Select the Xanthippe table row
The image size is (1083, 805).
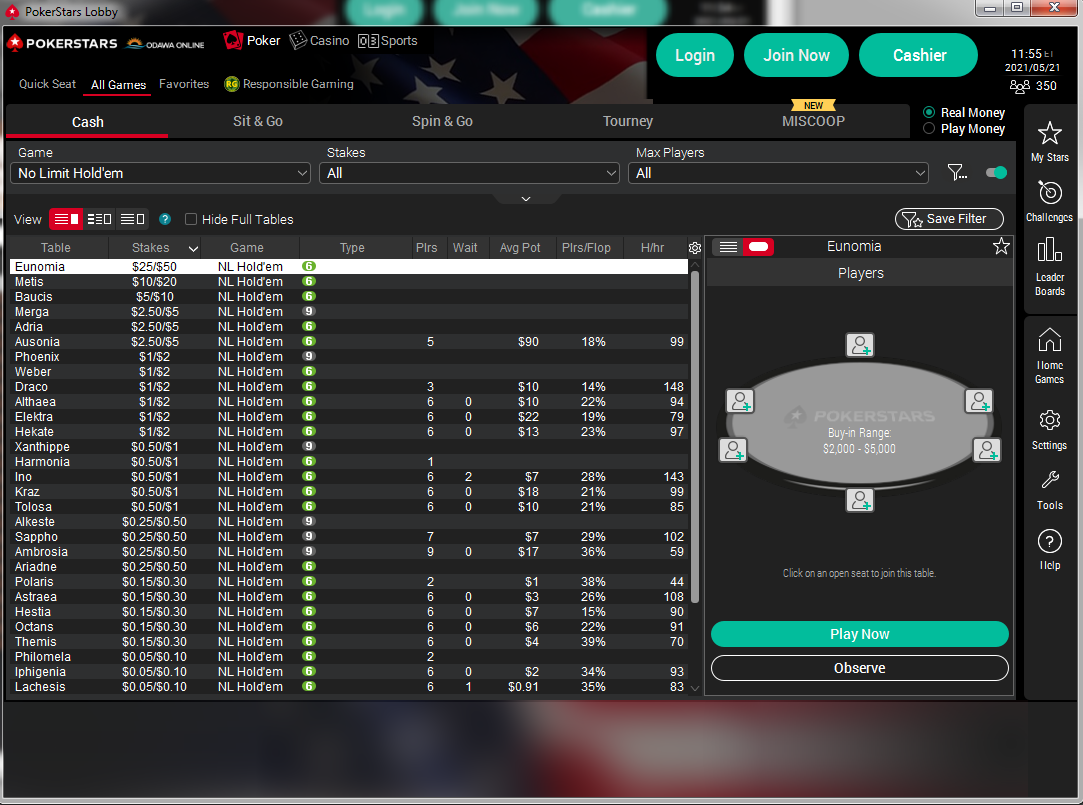[349, 447]
